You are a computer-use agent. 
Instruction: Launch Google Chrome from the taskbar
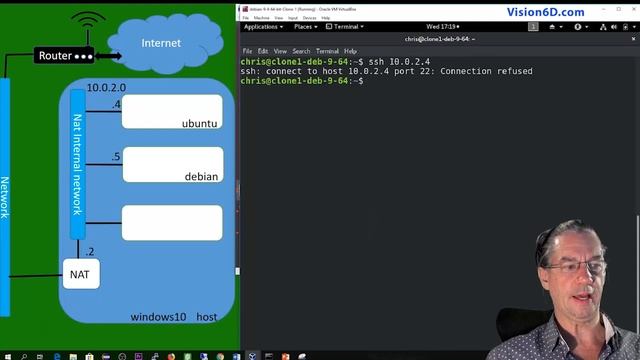pos(220,356)
